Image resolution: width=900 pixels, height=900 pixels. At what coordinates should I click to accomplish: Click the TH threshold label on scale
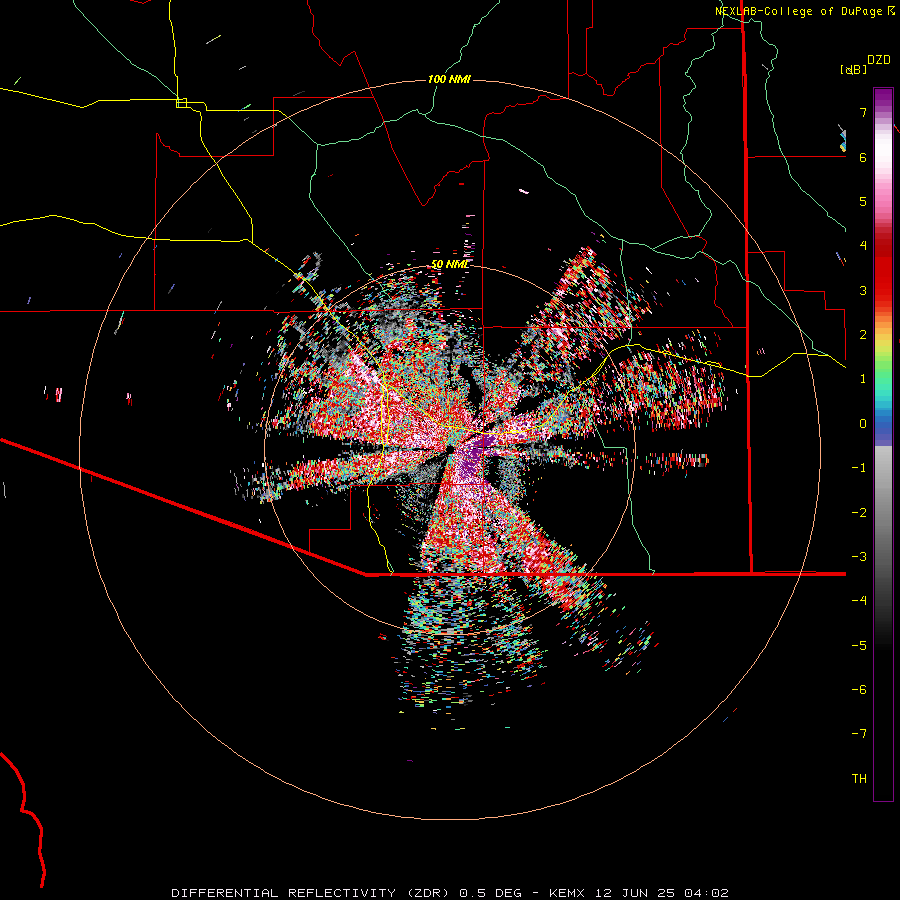[x=859, y=779]
